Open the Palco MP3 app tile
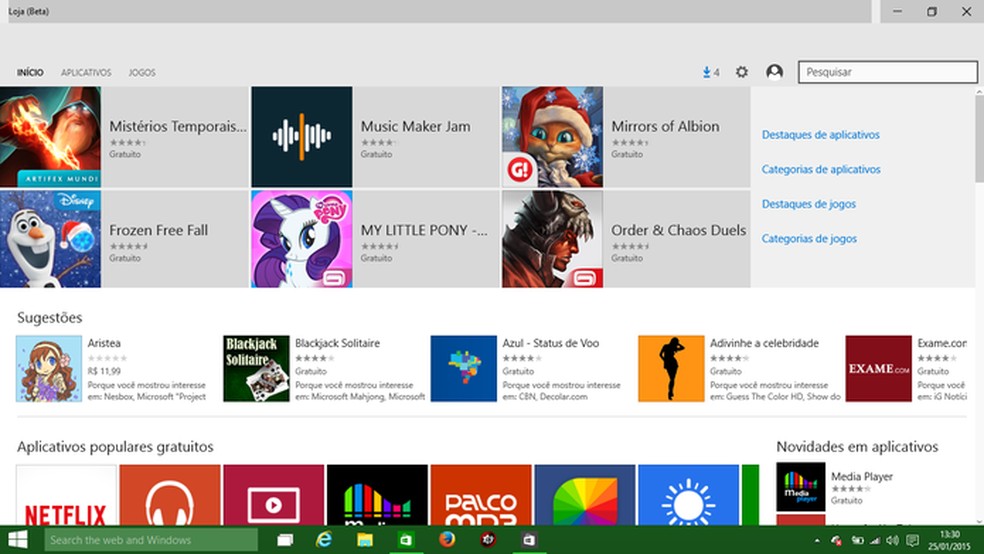Viewport: 984px width, 554px height. coord(481,495)
